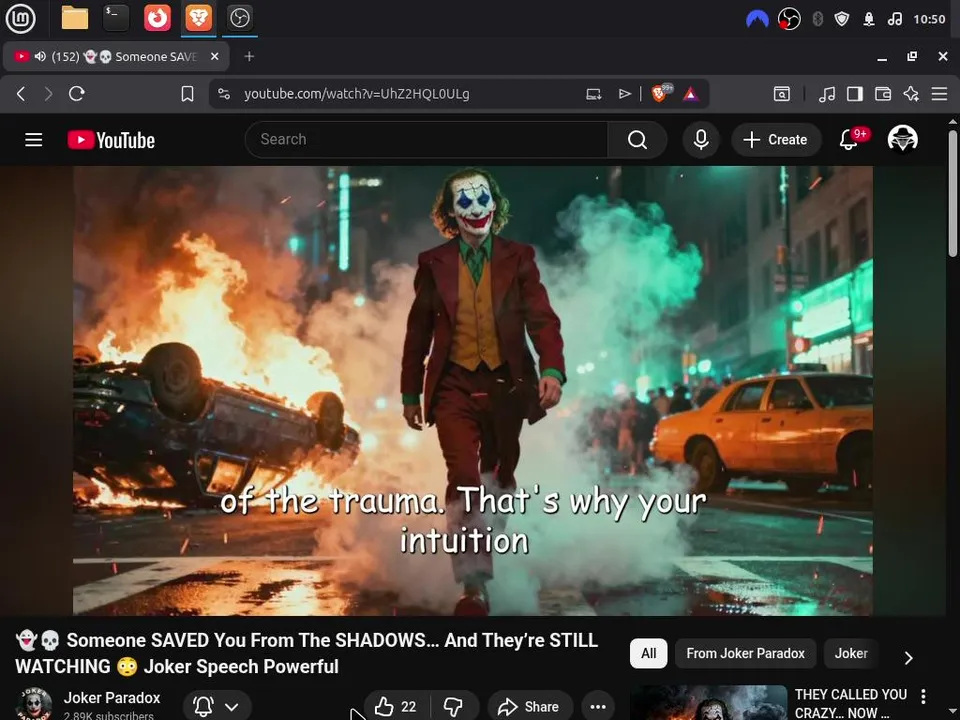This screenshot has width=960, height=720.
Task: Share this video
Action: click(x=530, y=707)
